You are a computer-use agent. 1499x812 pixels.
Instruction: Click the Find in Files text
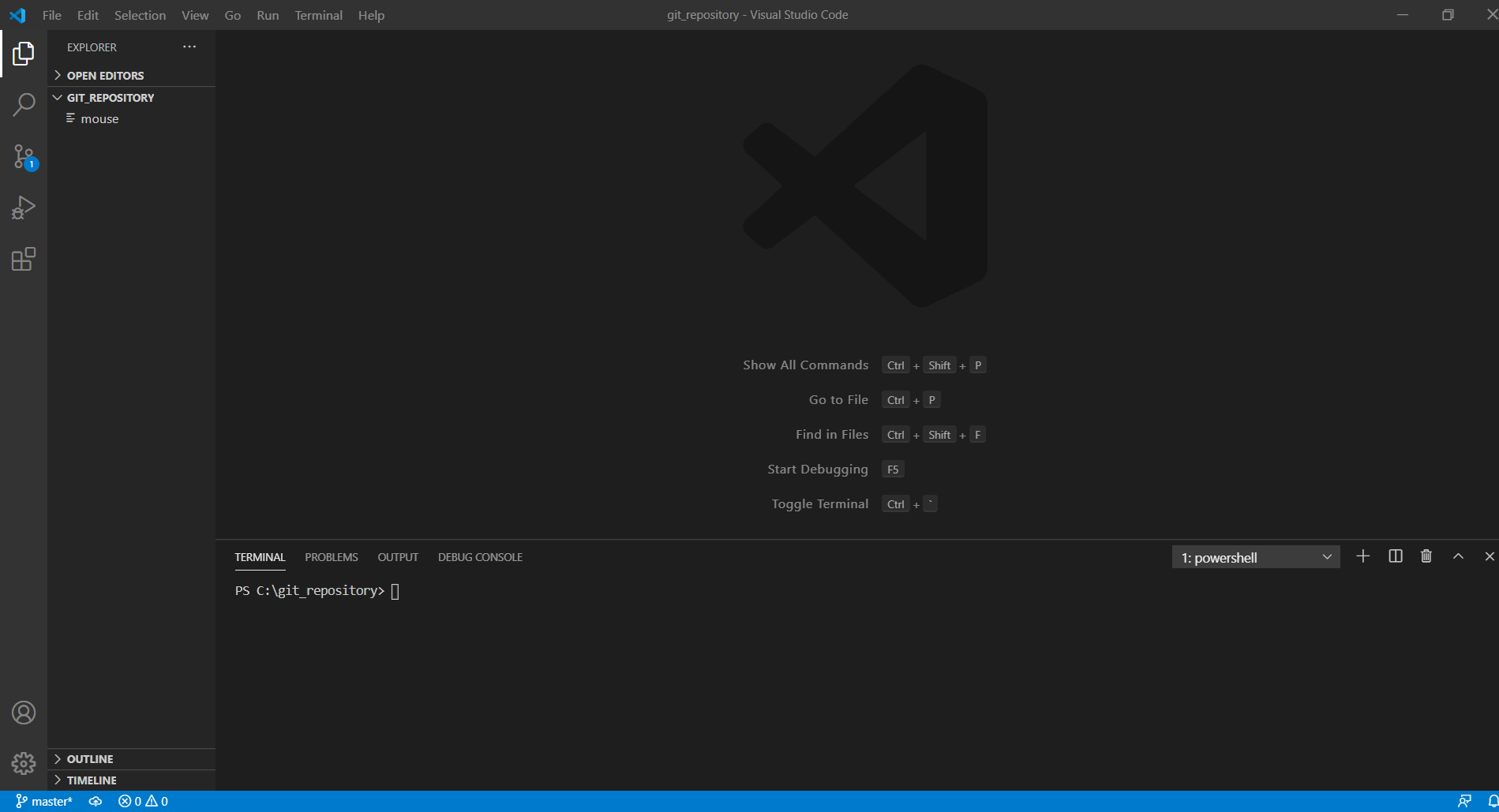pos(832,435)
